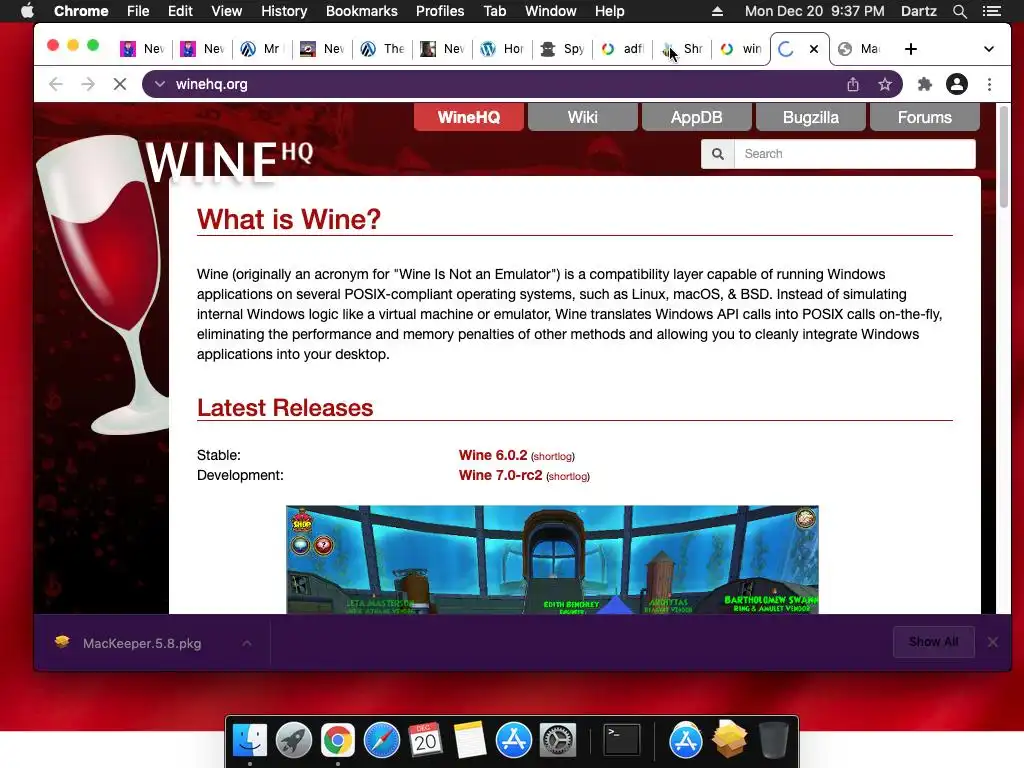Viewport: 1024px width, 768px height.
Task: Expand the MacKeeper.5.8.pkg download options
Action: (247, 643)
